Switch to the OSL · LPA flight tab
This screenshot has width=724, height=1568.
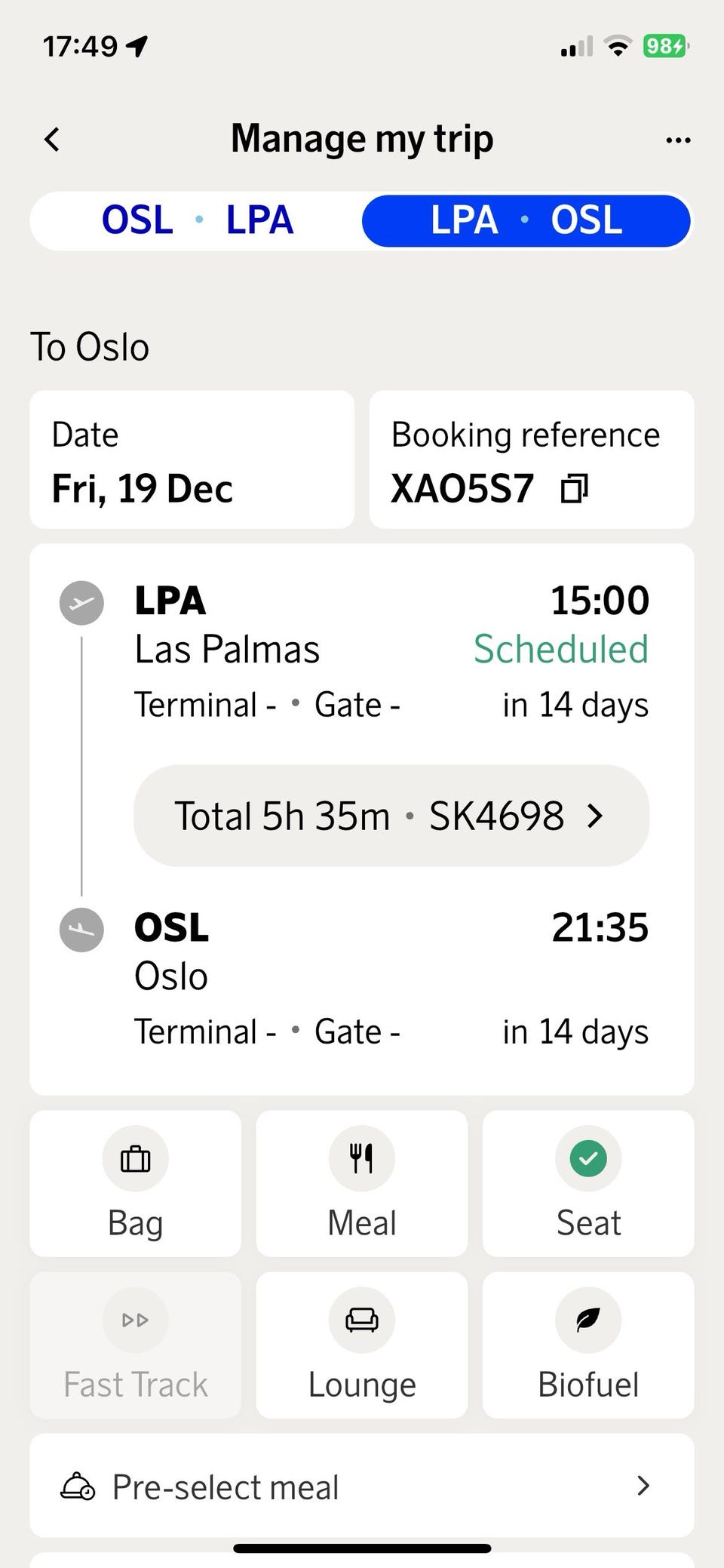coord(198,220)
